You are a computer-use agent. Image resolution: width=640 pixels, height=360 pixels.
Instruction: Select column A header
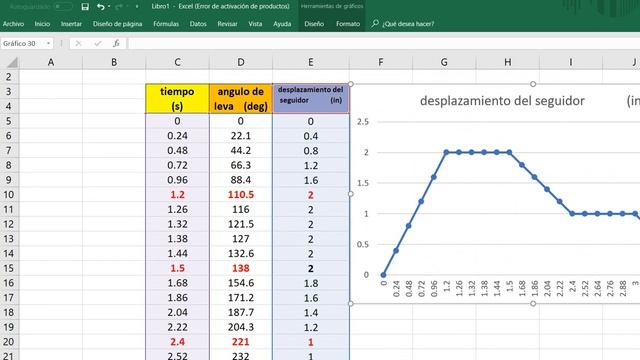(51, 62)
